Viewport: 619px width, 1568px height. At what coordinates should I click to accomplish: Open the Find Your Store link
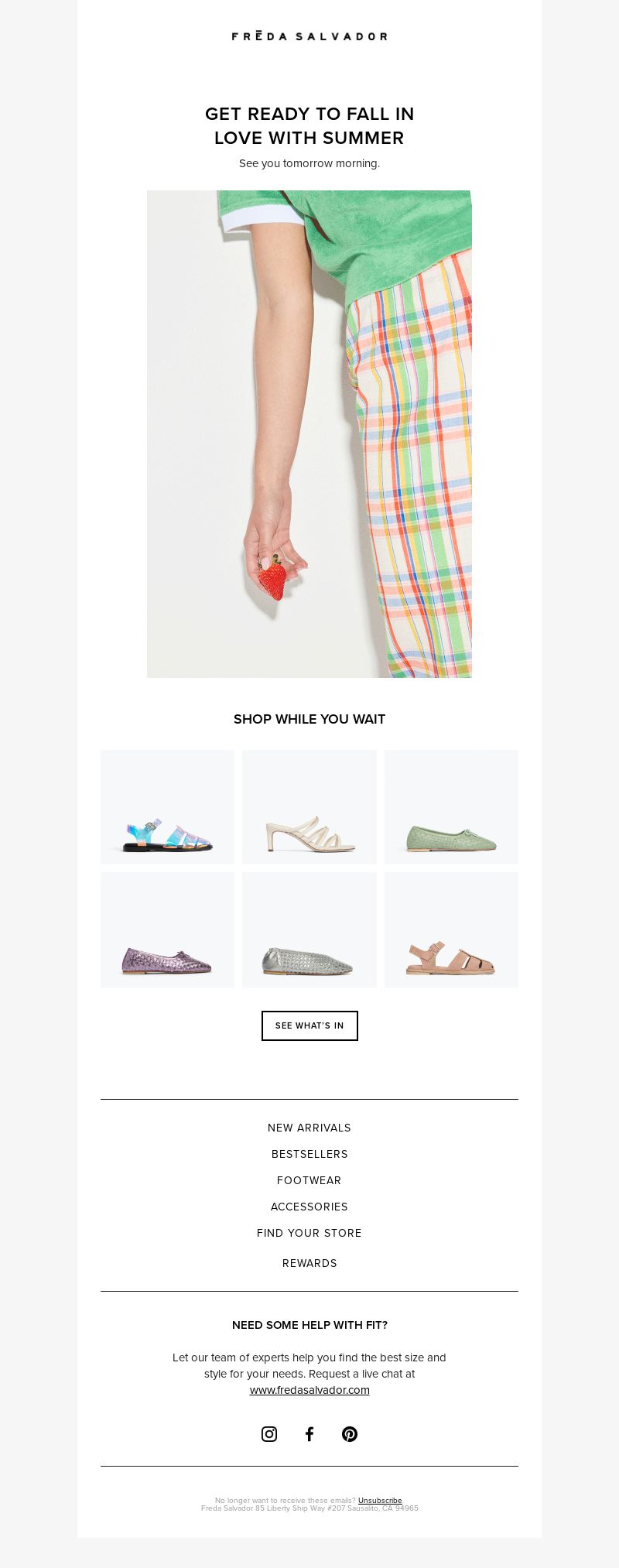[x=309, y=1233]
